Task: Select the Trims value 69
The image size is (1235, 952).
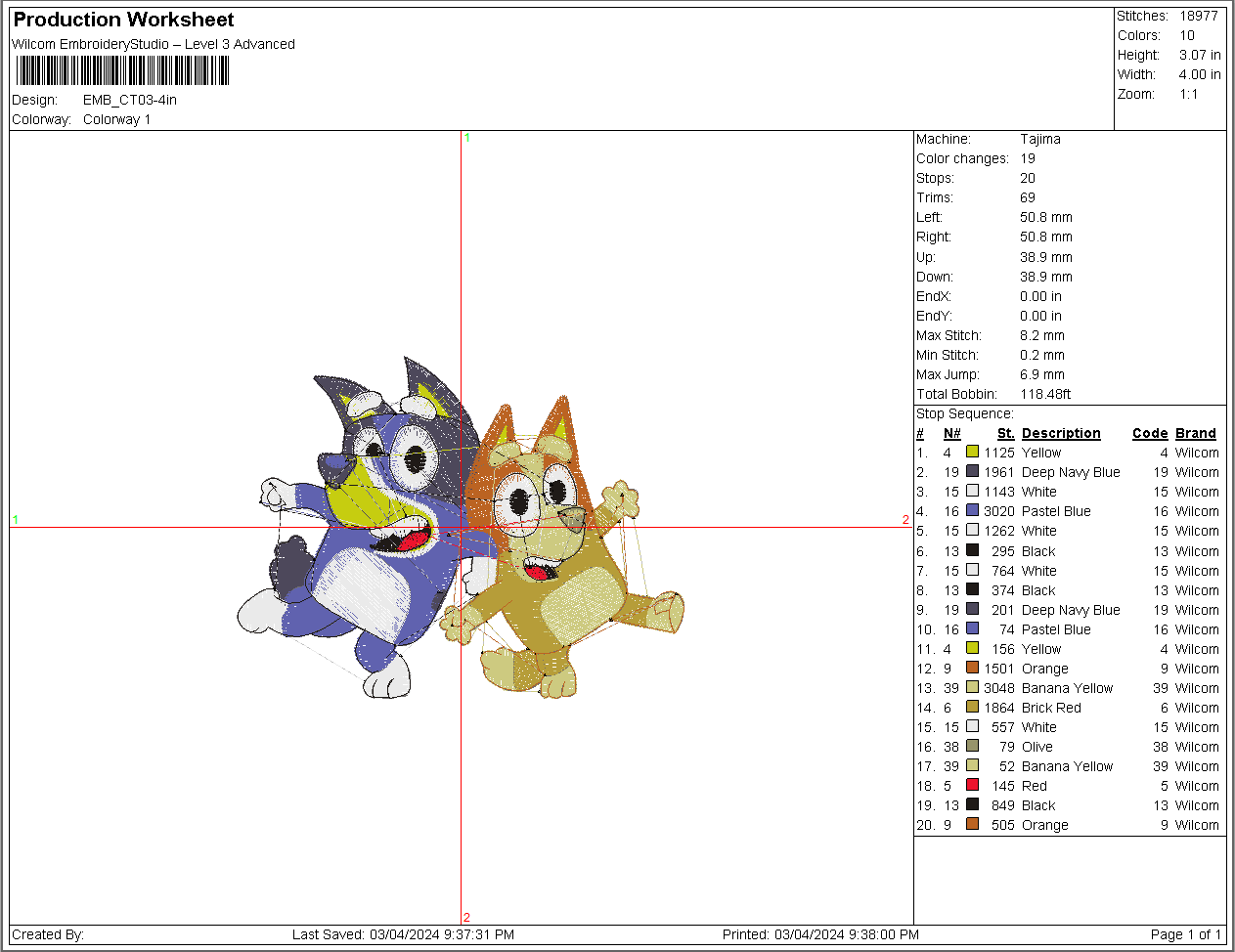Action: pos(1028,197)
